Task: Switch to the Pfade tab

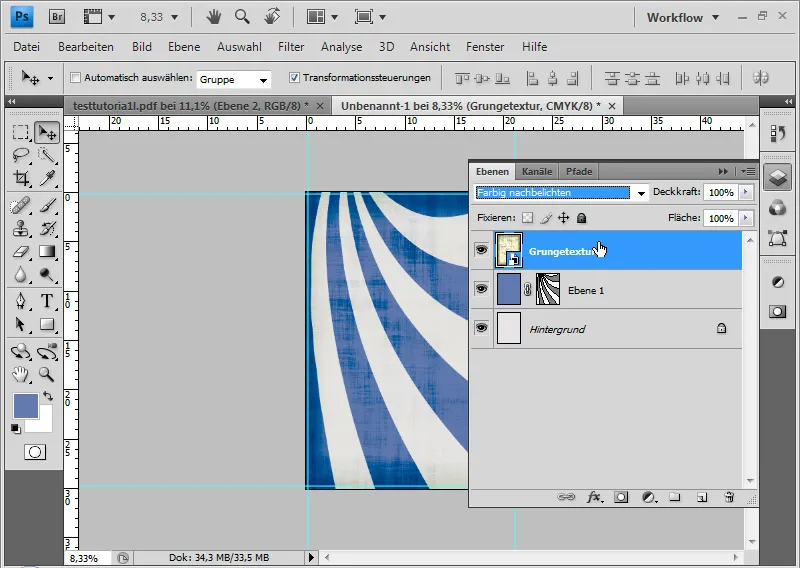Action: [579, 171]
